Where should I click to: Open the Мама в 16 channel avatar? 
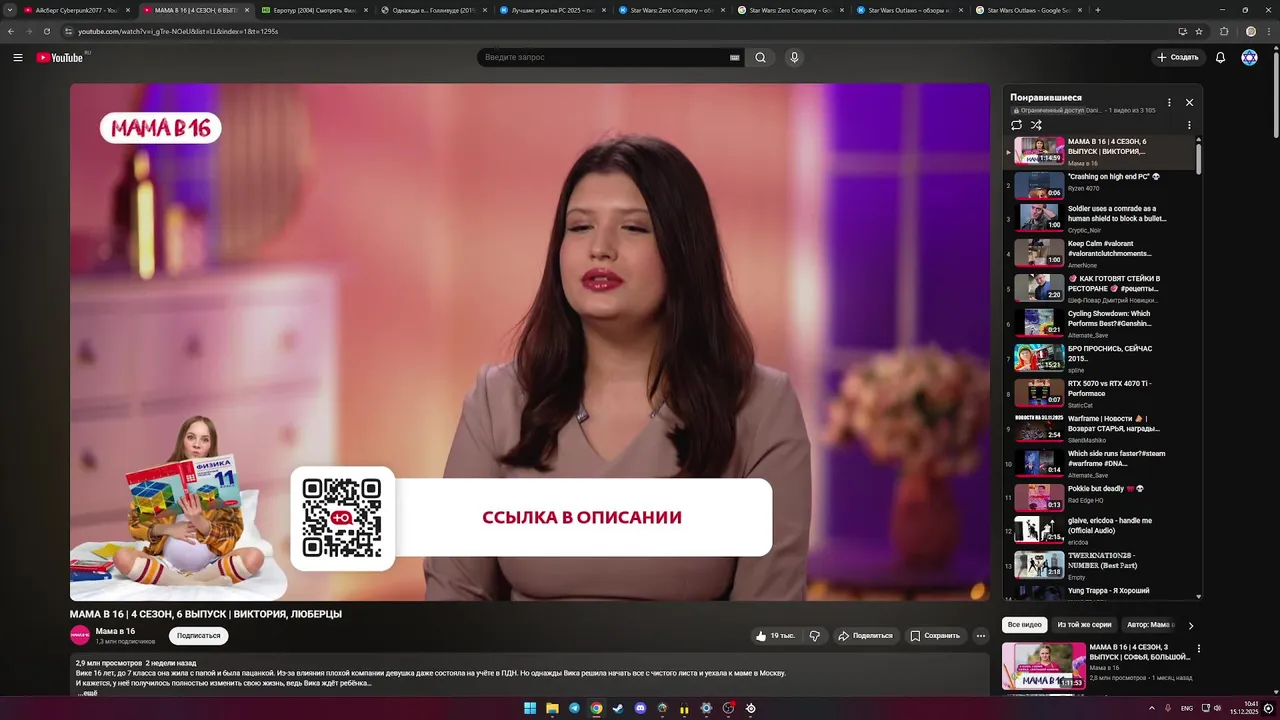click(80, 635)
